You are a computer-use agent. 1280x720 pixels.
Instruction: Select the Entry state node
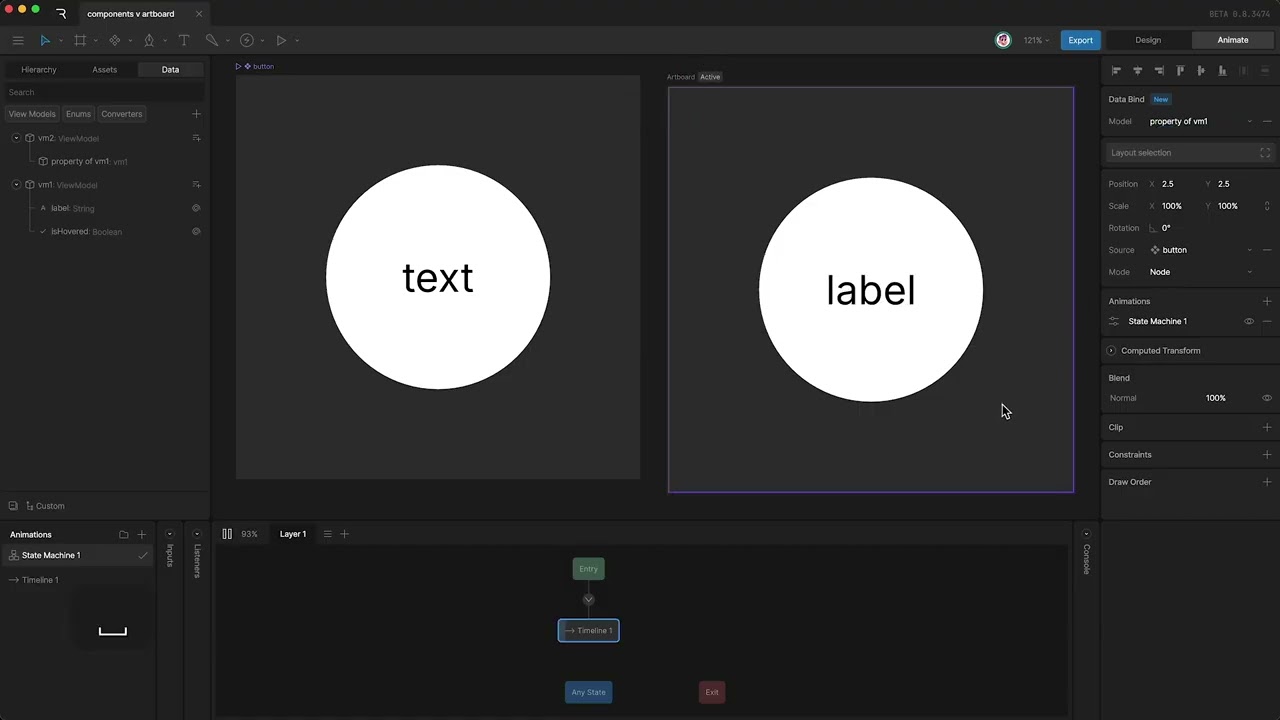(588, 569)
